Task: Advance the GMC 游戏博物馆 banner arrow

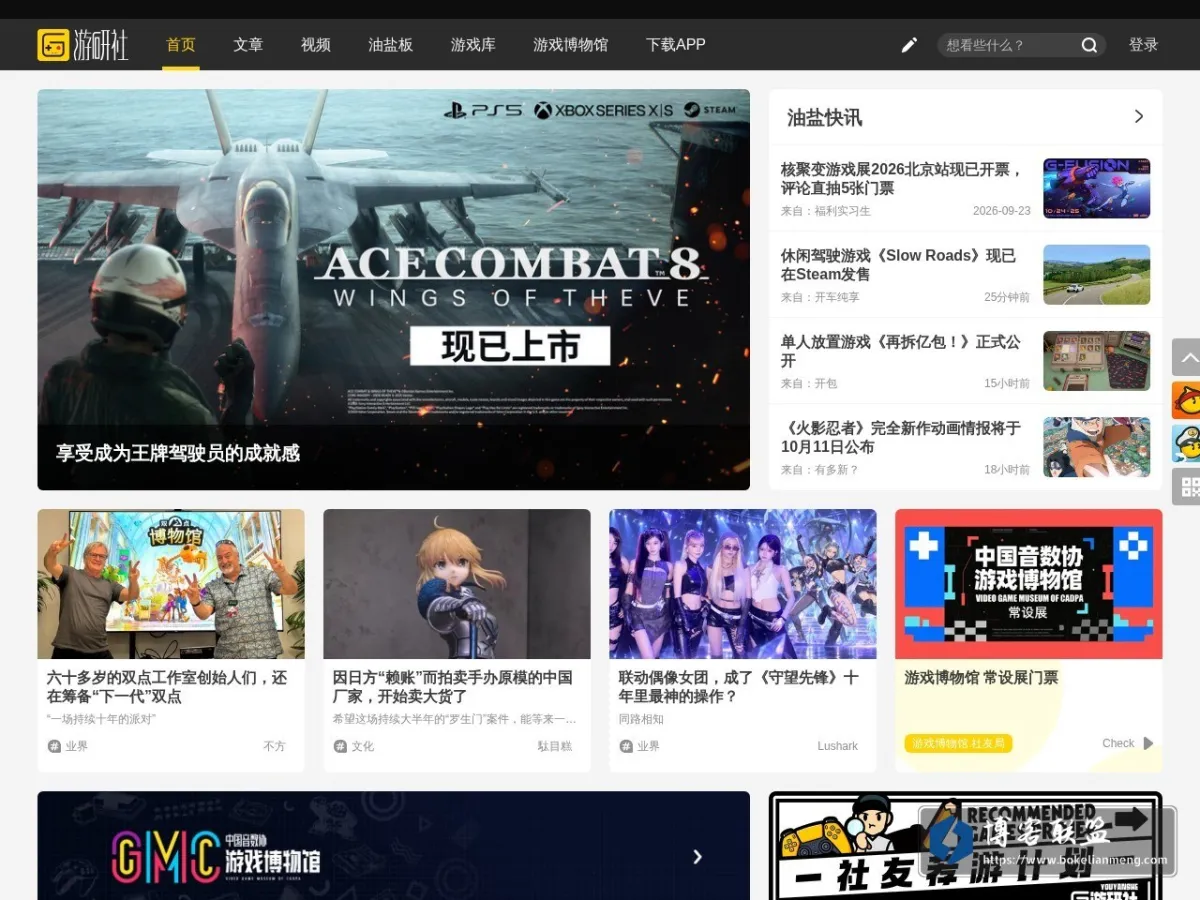Action: [x=697, y=857]
